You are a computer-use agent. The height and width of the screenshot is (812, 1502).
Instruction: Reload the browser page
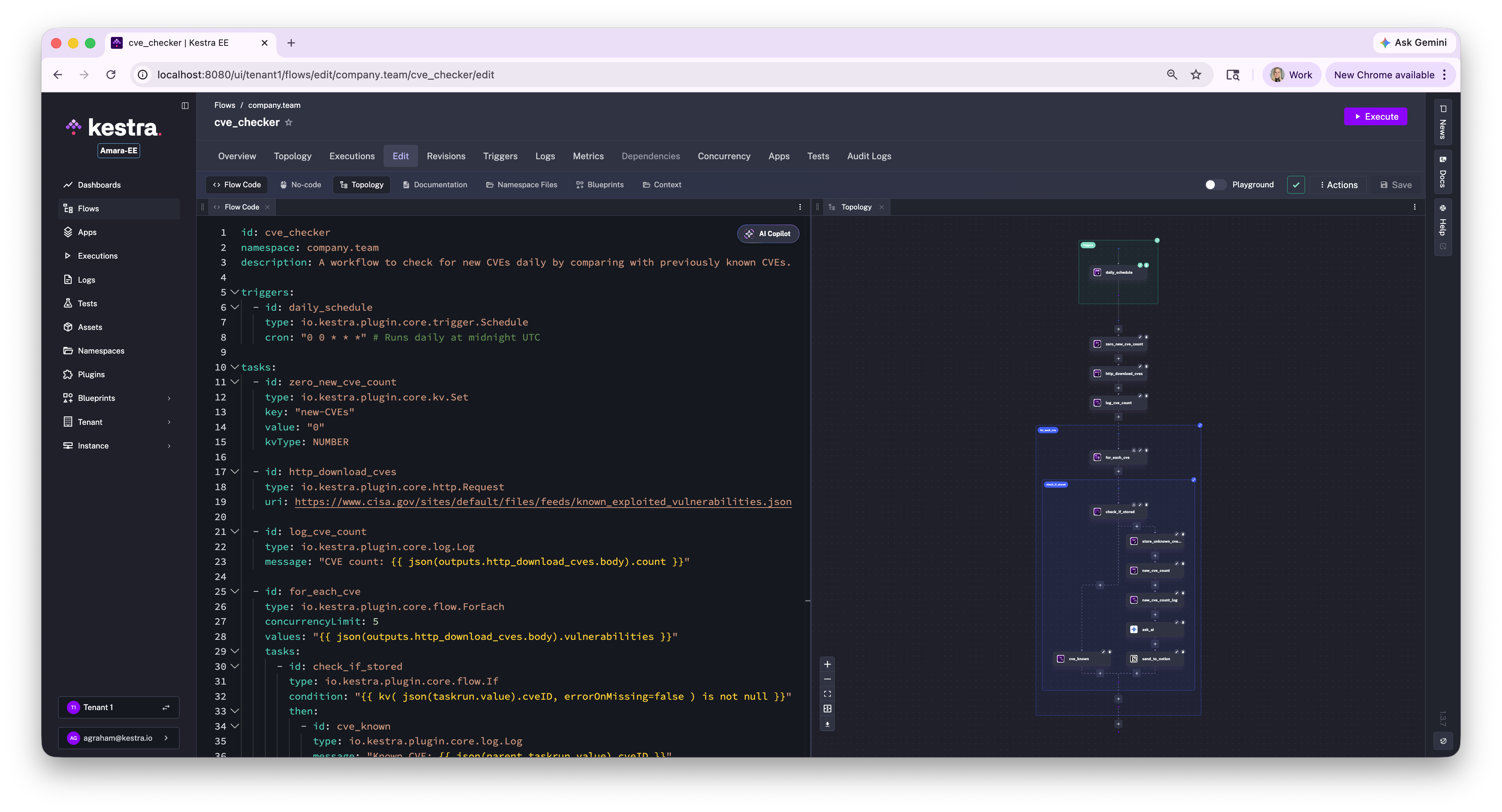click(x=111, y=75)
